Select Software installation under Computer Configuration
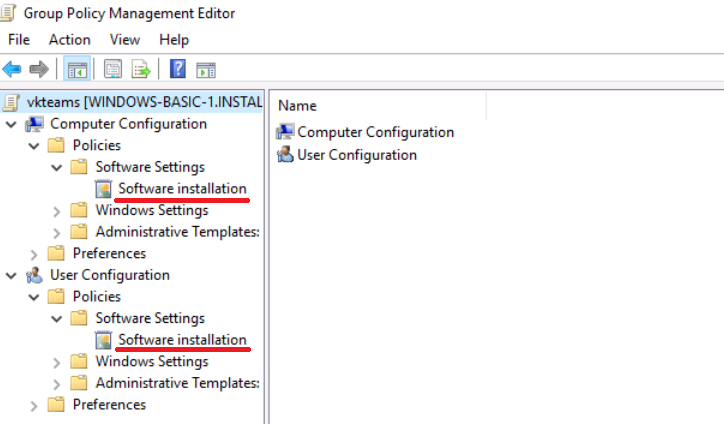This screenshot has width=724, height=424. [181, 189]
